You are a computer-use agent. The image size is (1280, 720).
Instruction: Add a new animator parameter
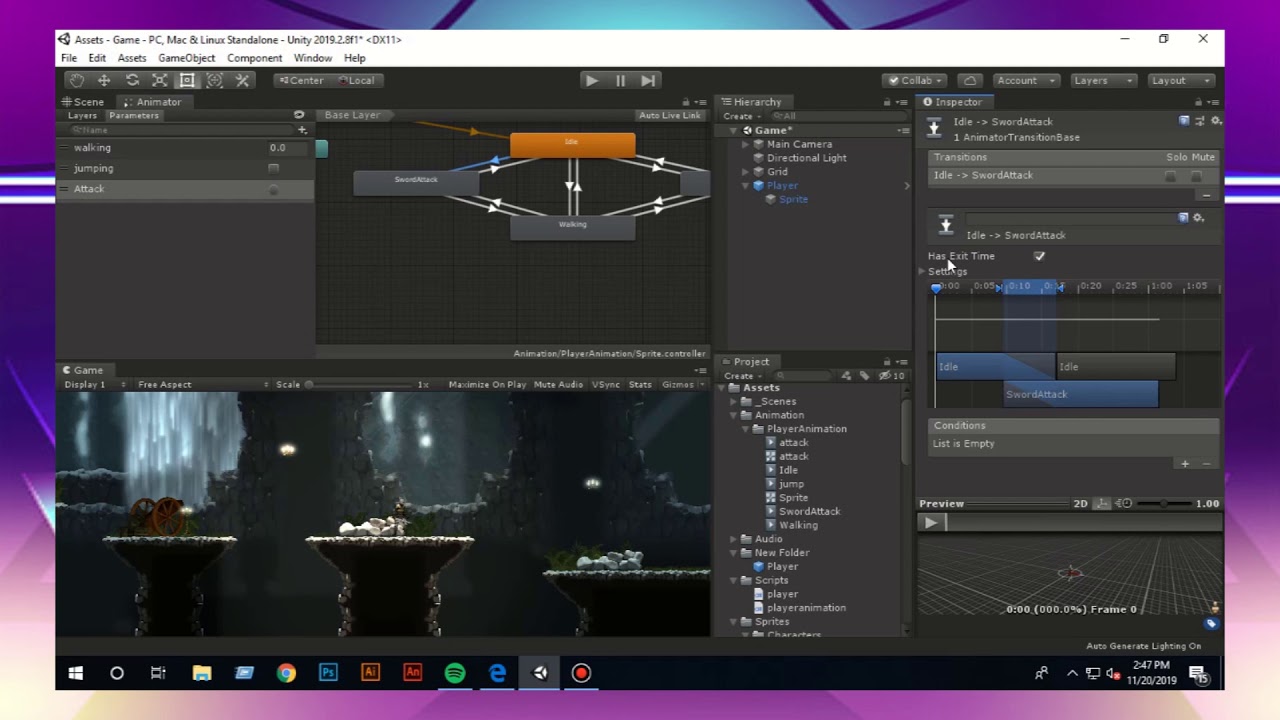302,130
